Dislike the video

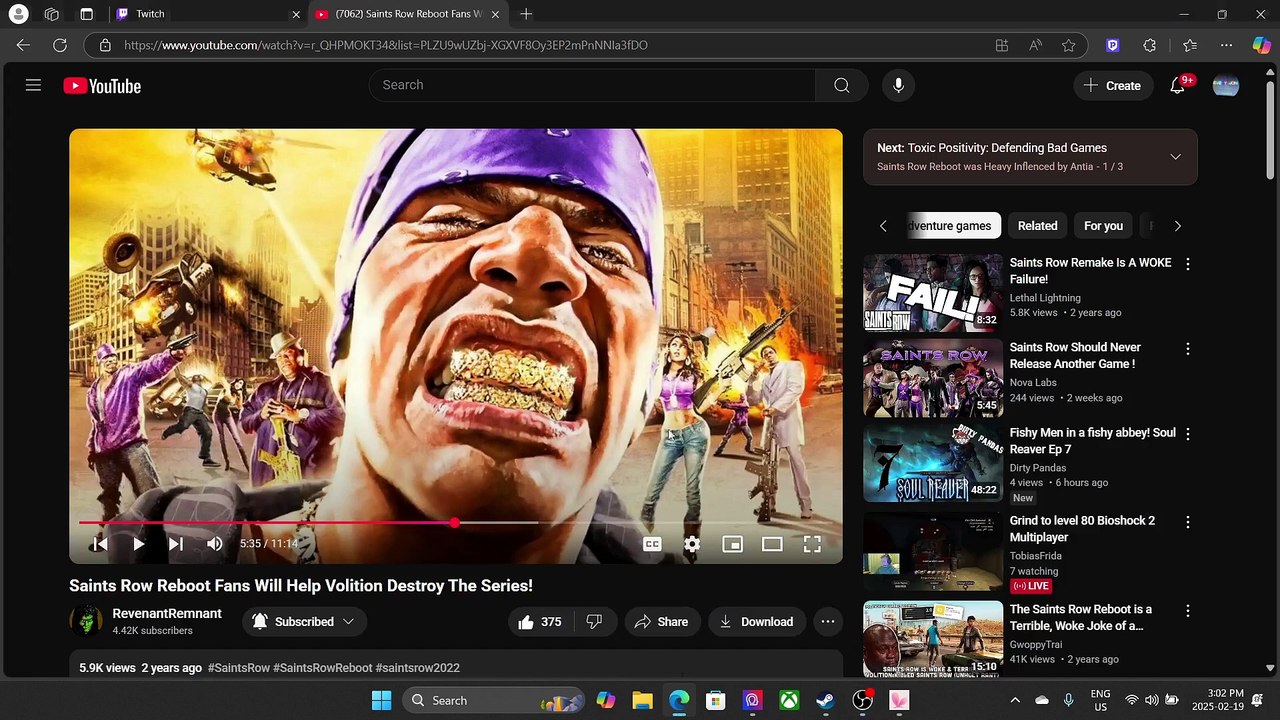point(594,622)
